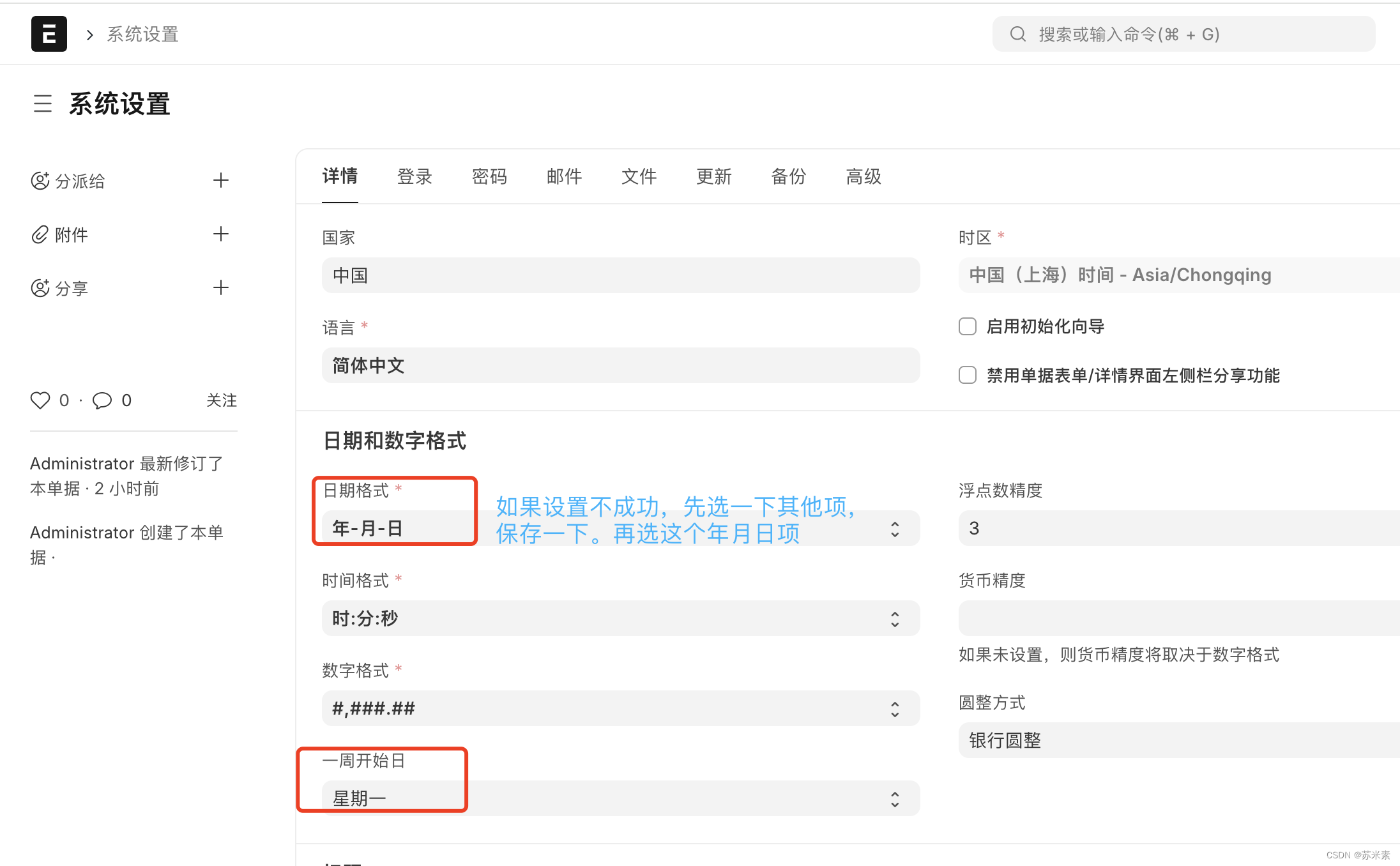The image size is (1400, 866).
Task: Click the 系统设置 breadcrumb link
Action: [x=142, y=34]
